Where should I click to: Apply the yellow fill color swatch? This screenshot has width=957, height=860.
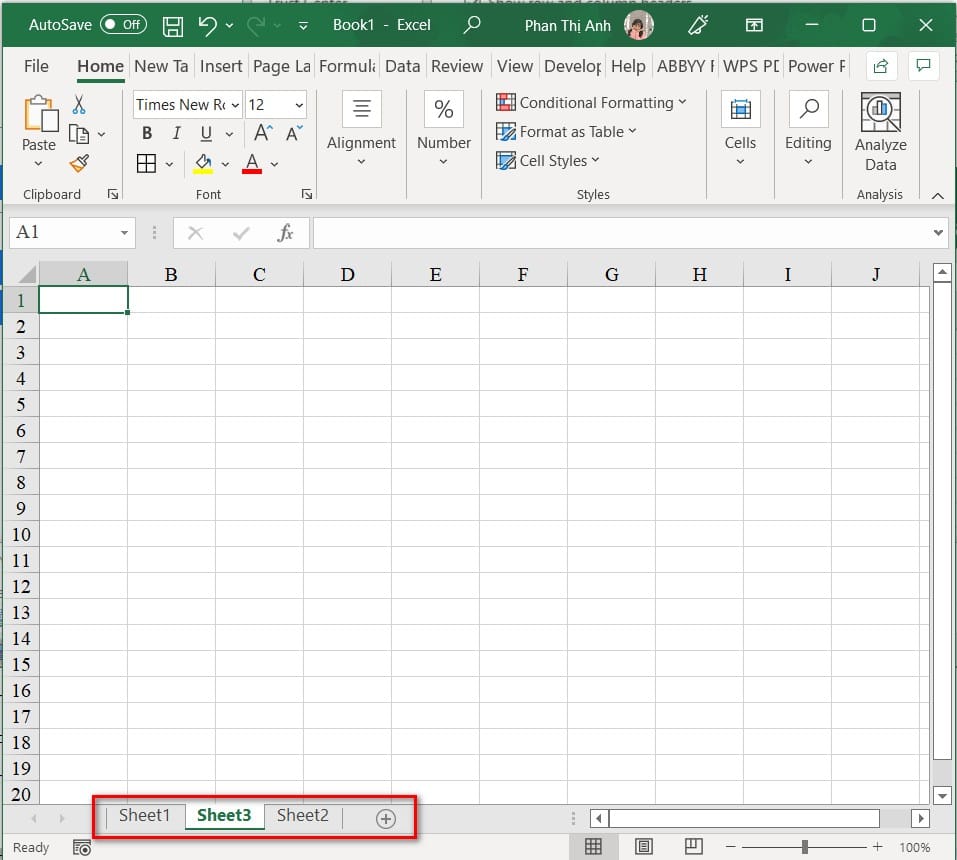[x=203, y=164]
